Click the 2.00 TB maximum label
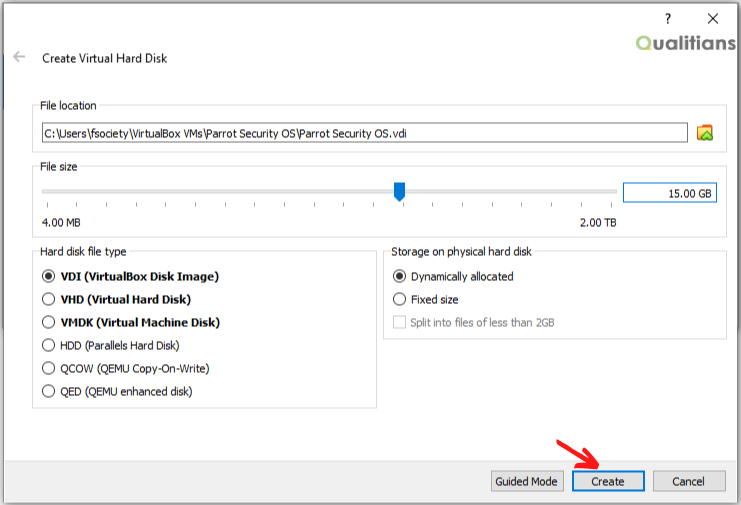Viewport: 741px width, 505px height. coord(598,223)
